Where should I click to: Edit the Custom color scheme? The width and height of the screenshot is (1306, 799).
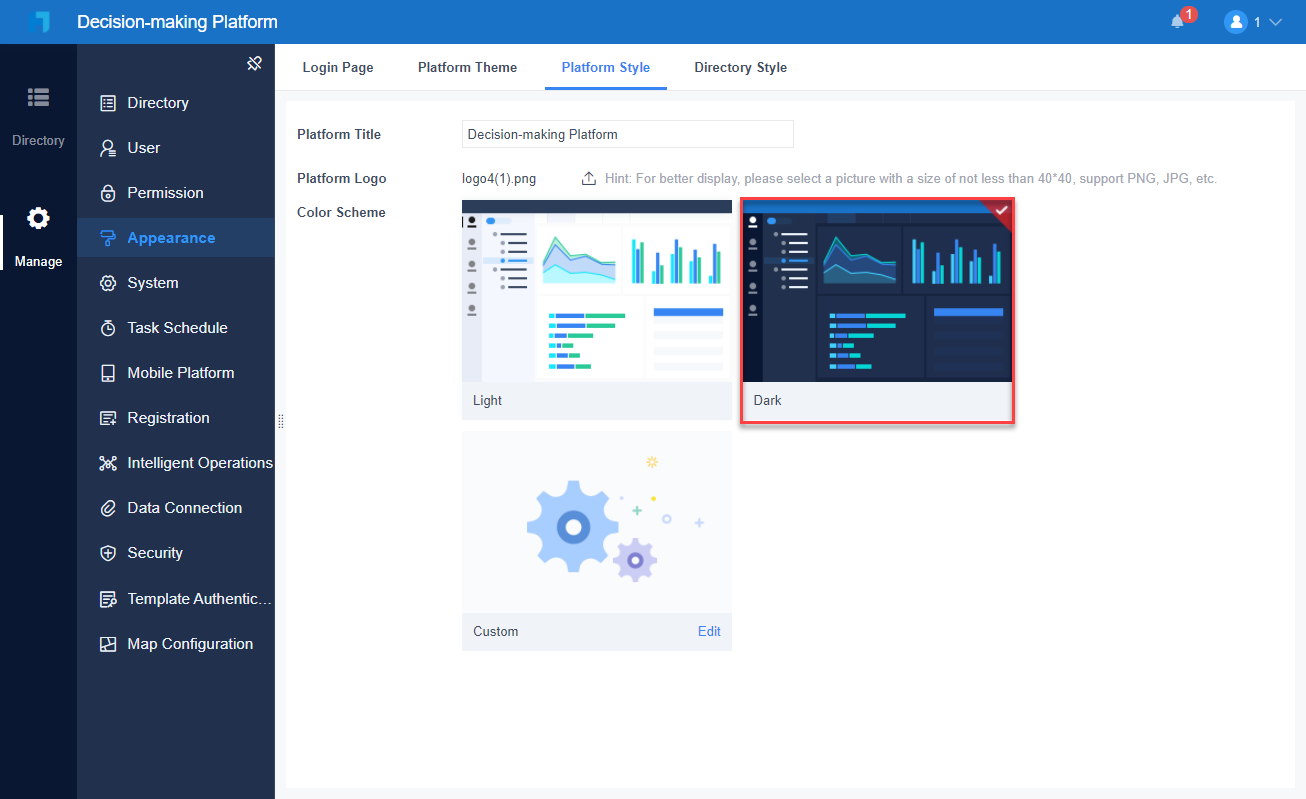[x=709, y=631]
